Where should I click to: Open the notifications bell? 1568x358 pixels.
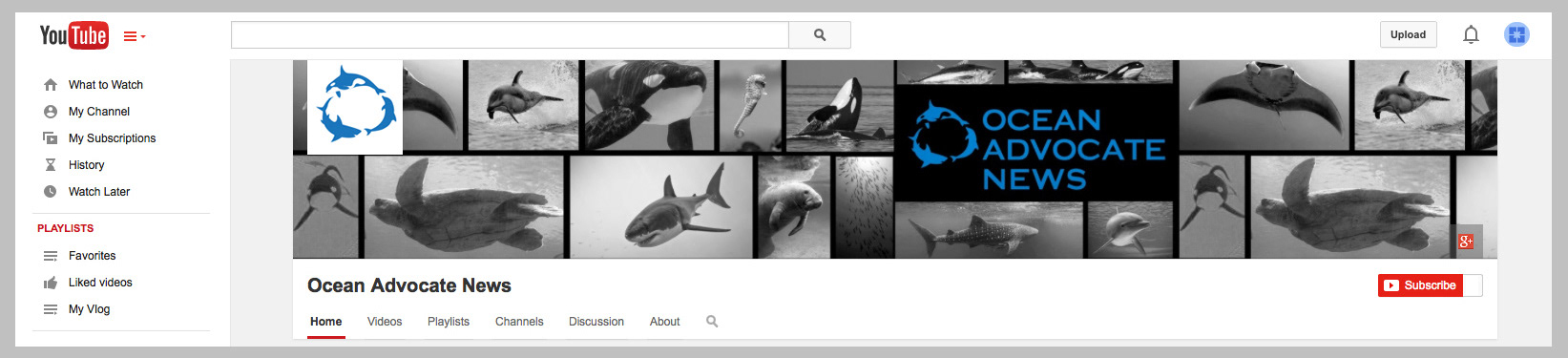click(1471, 35)
